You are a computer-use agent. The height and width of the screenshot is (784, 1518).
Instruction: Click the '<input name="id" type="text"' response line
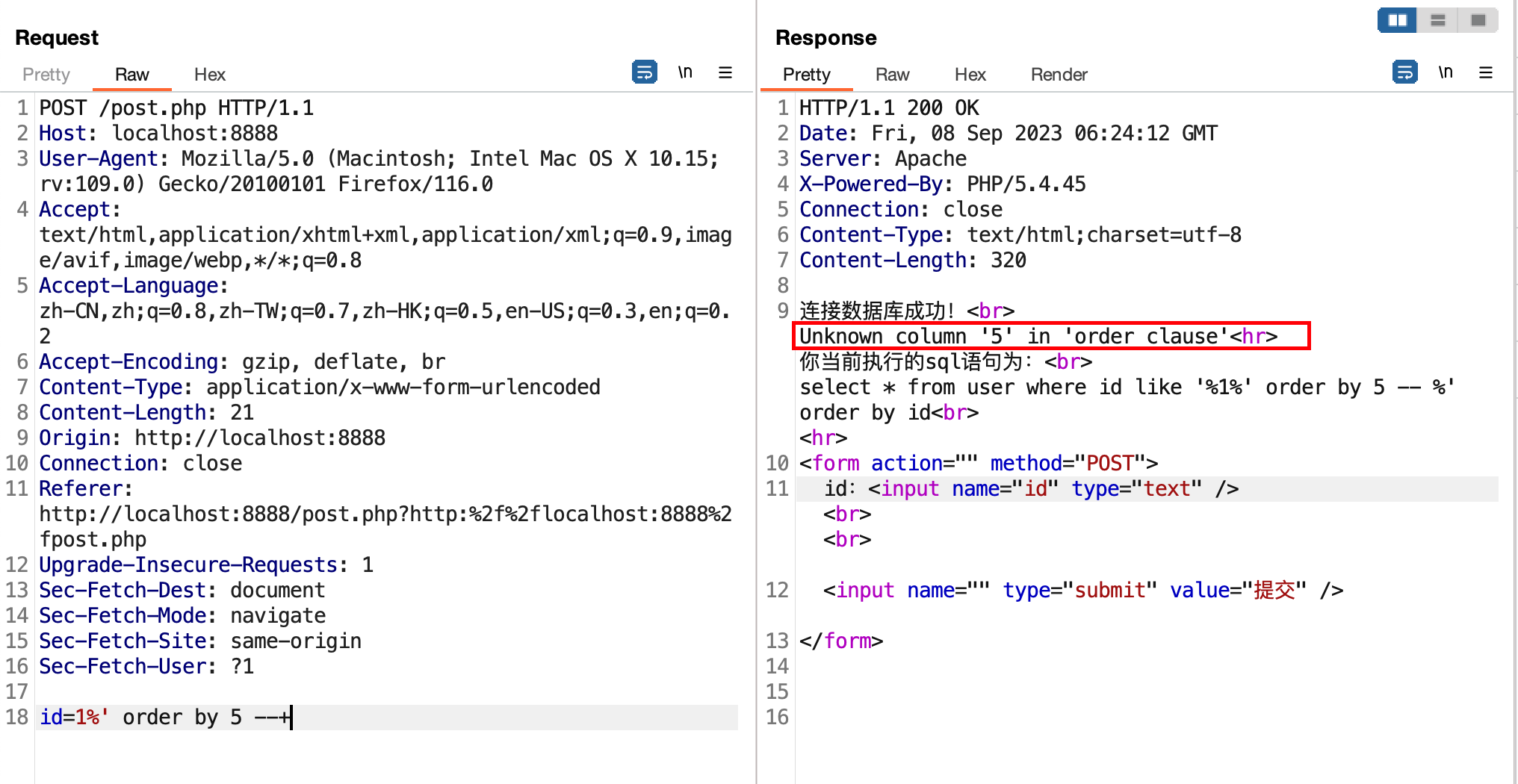pos(1031,489)
